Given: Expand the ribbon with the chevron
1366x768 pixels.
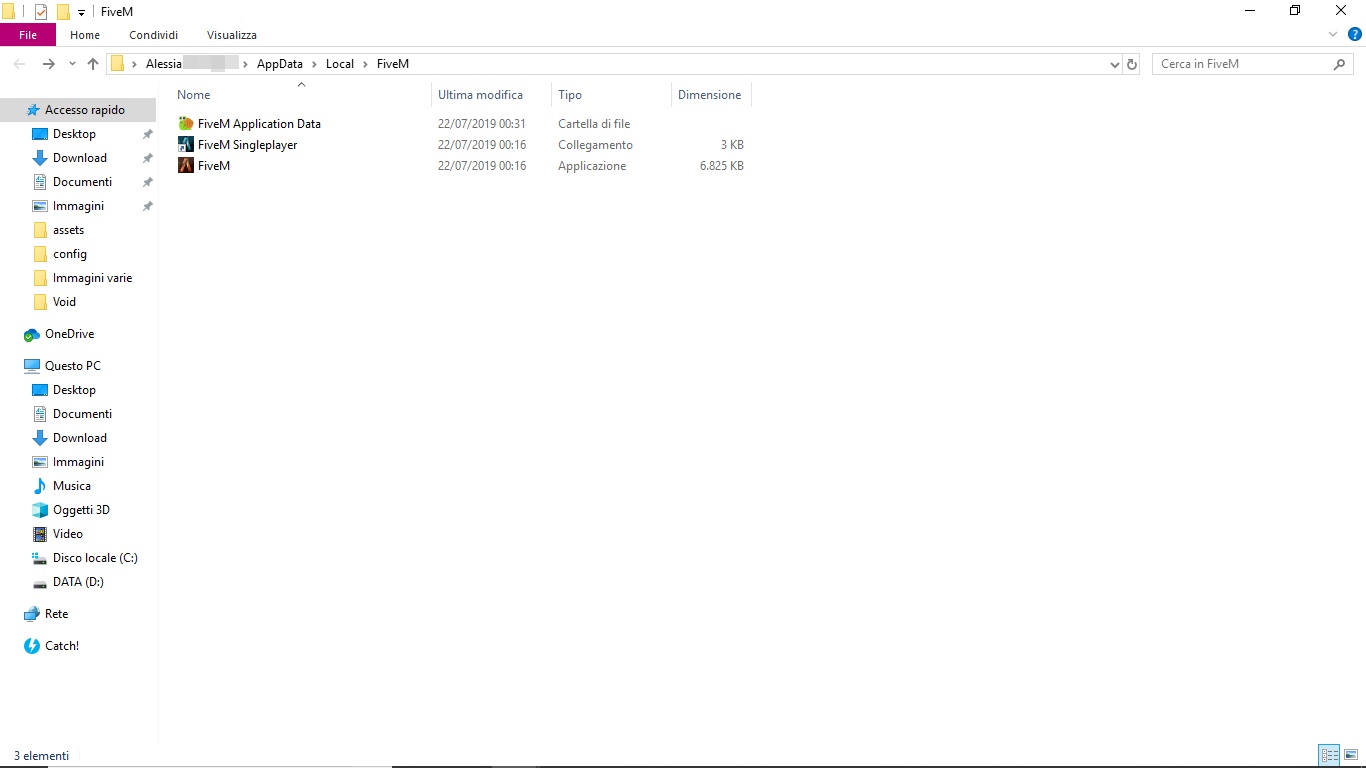Looking at the screenshot, I should (1333, 34).
